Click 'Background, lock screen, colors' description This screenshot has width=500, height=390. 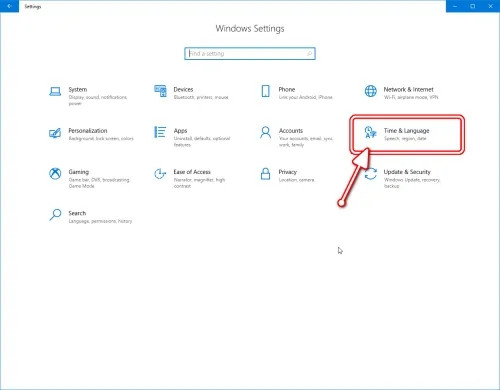coord(101,139)
